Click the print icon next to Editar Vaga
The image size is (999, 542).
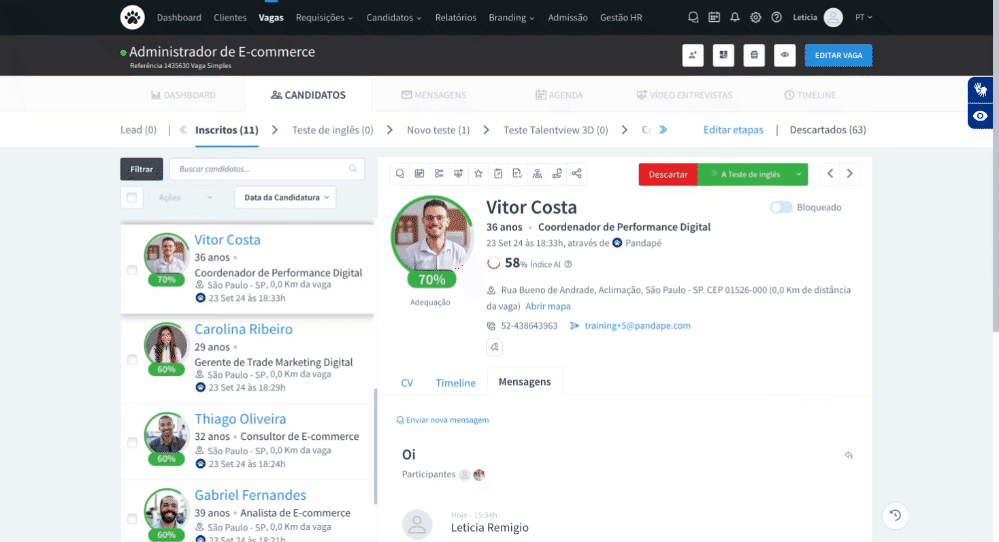coord(754,55)
